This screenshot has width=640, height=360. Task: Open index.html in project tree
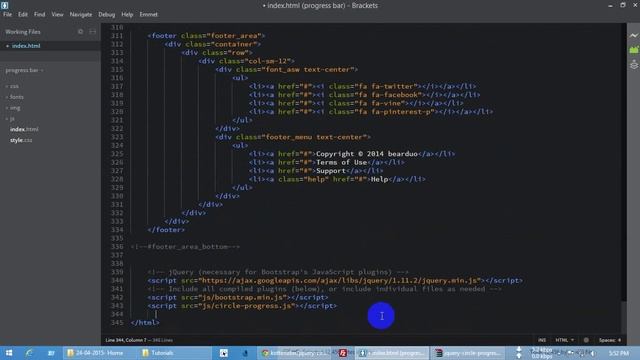click(24, 129)
